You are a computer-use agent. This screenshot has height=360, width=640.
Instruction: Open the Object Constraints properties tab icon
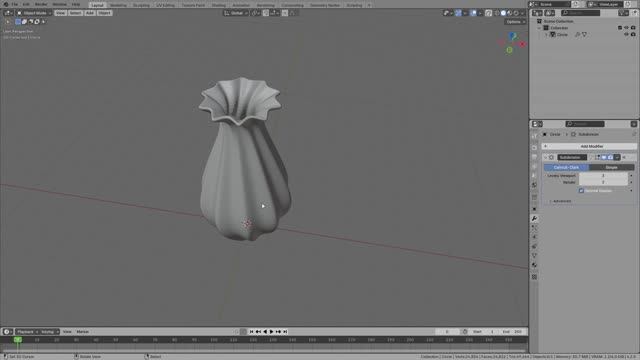pyautogui.click(x=534, y=247)
